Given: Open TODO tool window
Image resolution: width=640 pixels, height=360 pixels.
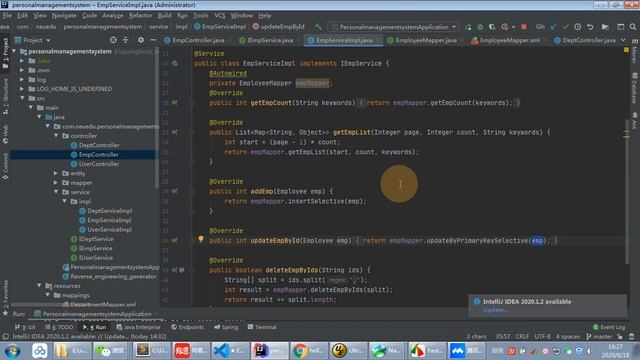Looking at the screenshot, I should [60, 327].
